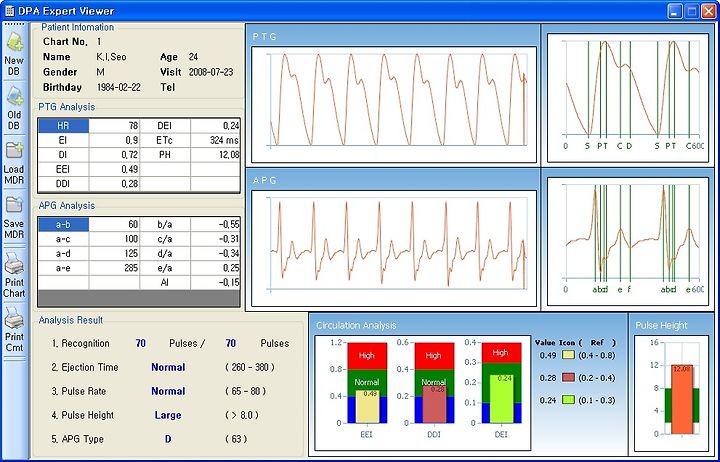Click the Print Chart printer icon

point(14,263)
